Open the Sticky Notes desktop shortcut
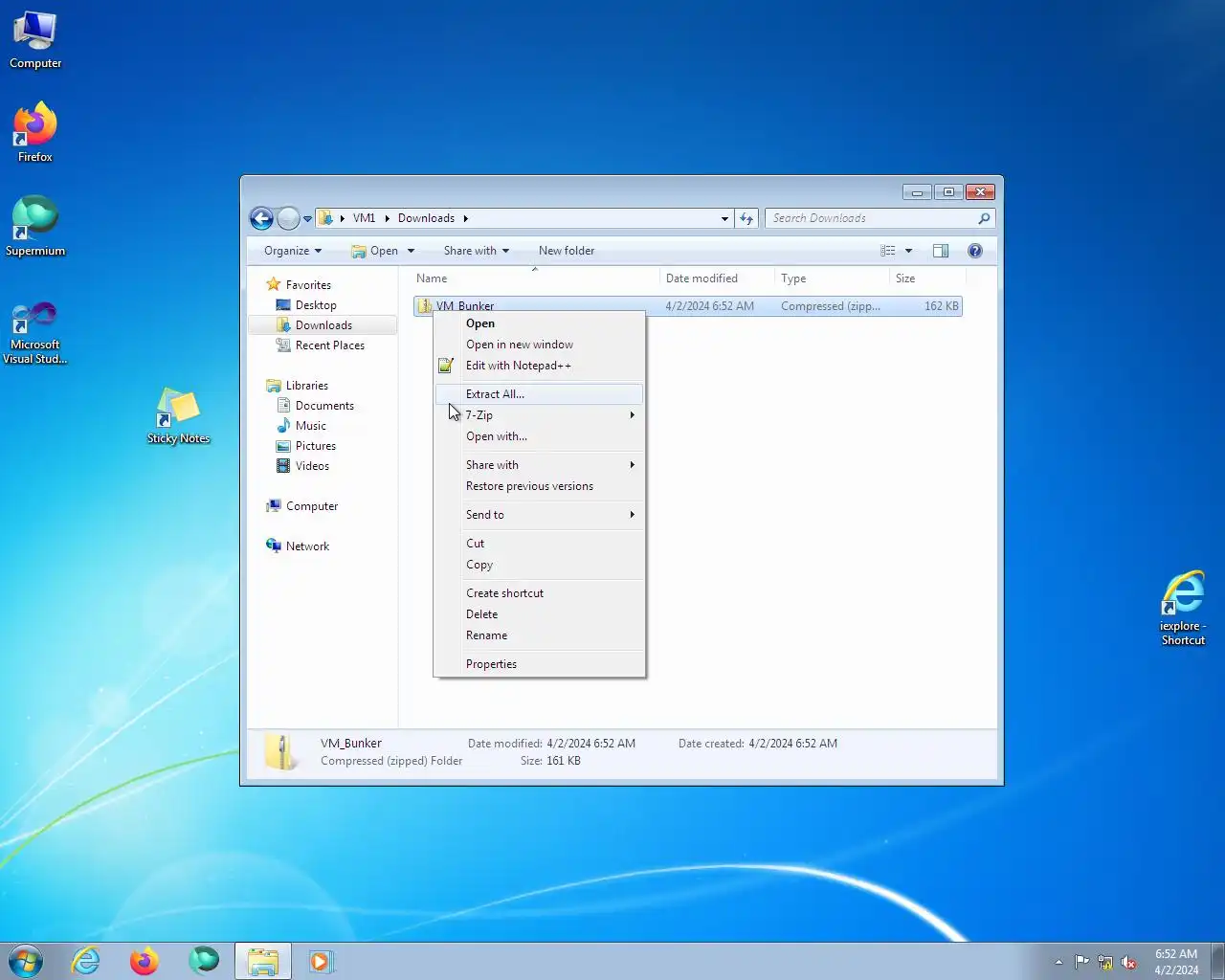This screenshot has width=1225, height=980. point(178,416)
